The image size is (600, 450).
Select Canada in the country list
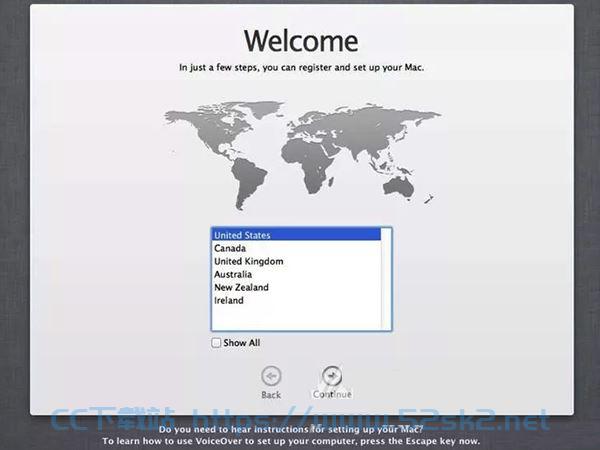297,248
